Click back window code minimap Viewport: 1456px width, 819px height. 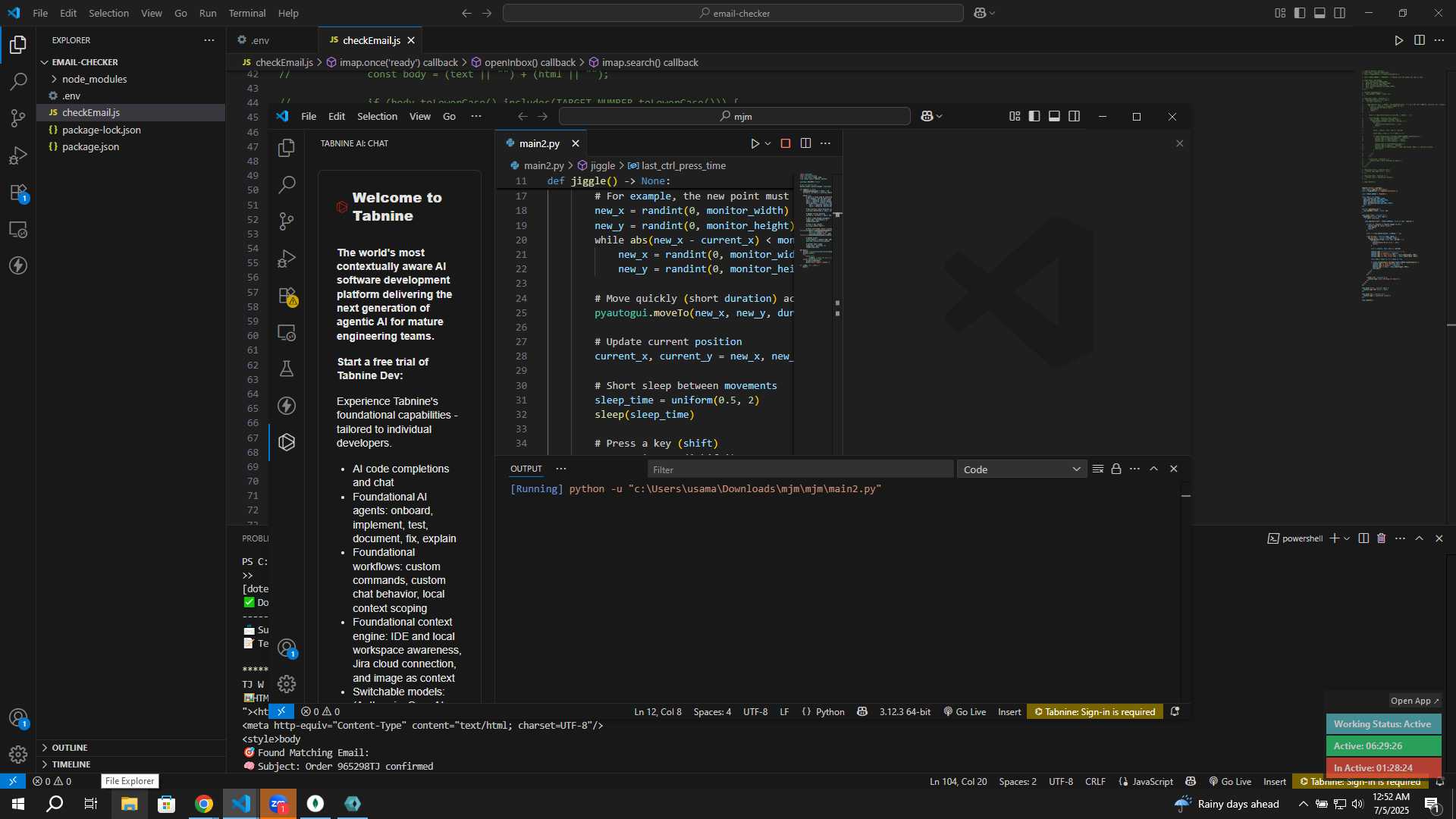point(1401,186)
